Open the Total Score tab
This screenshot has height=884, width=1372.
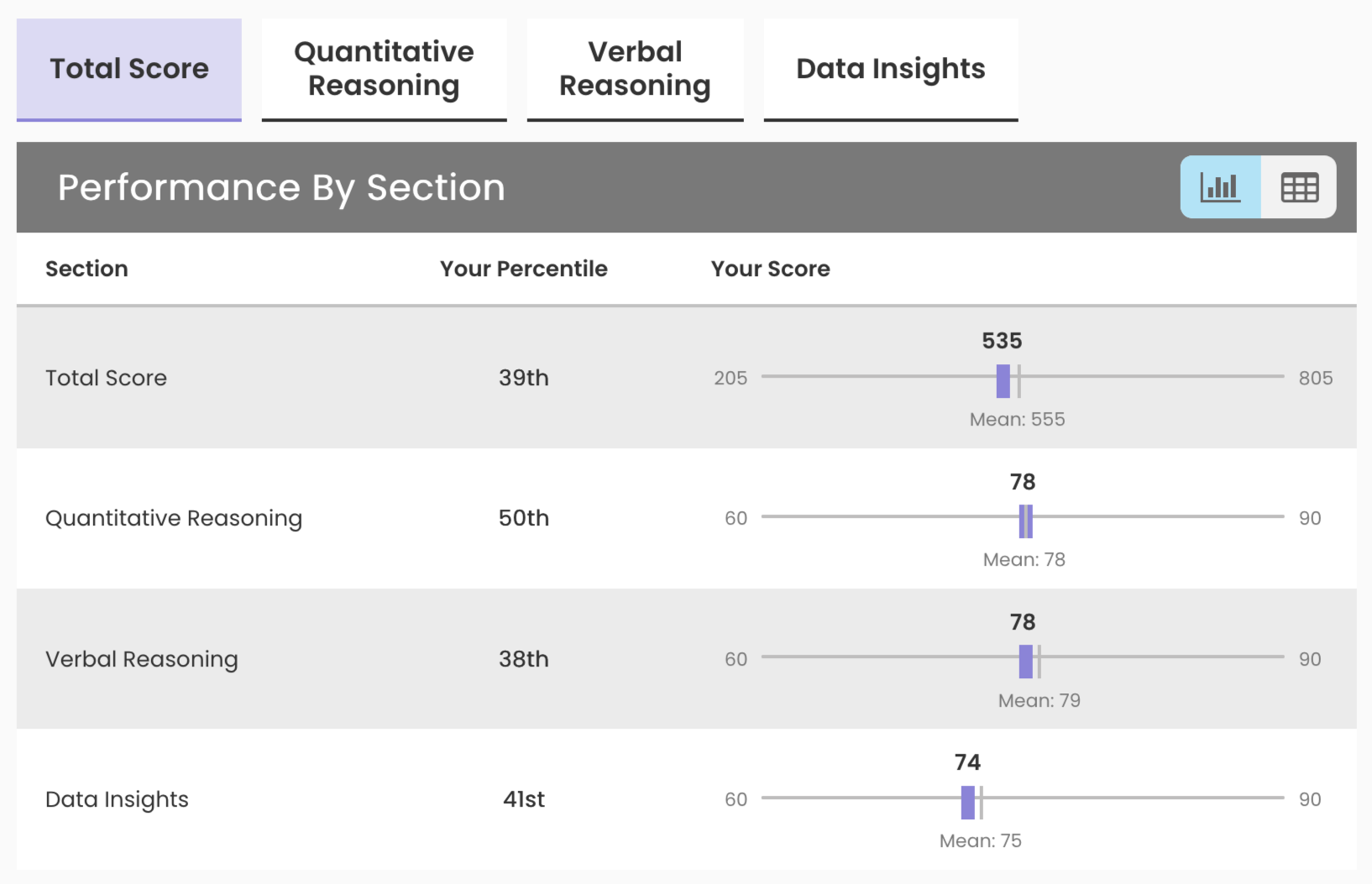tap(129, 69)
